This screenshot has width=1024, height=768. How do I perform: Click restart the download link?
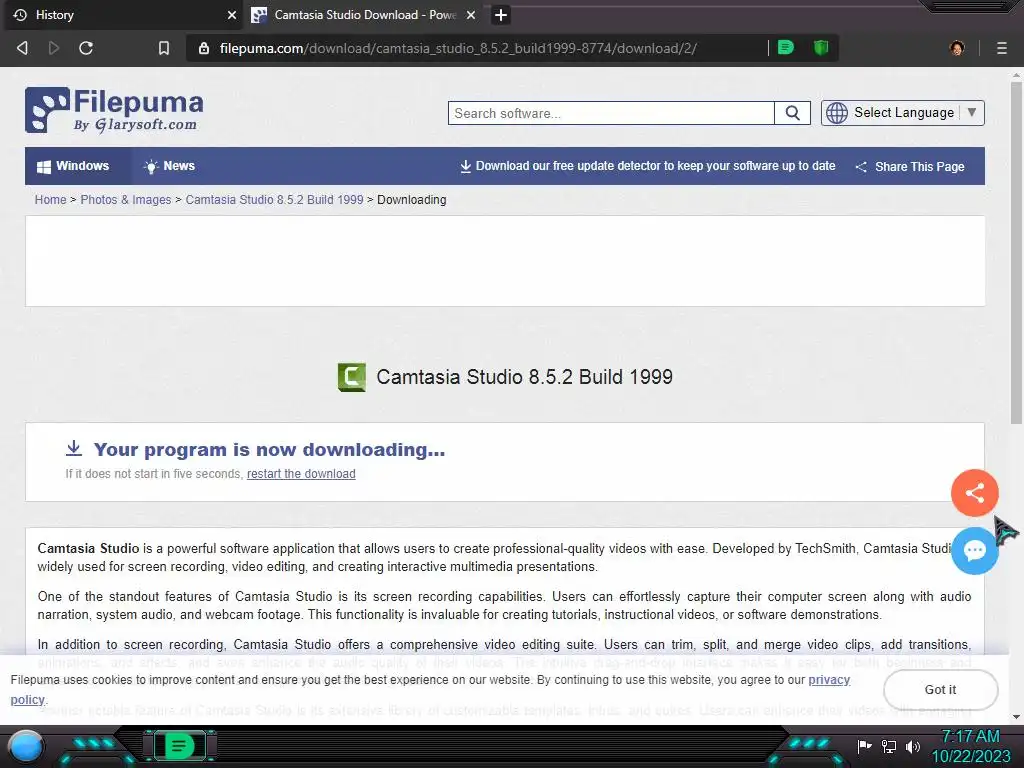pyautogui.click(x=301, y=473)
